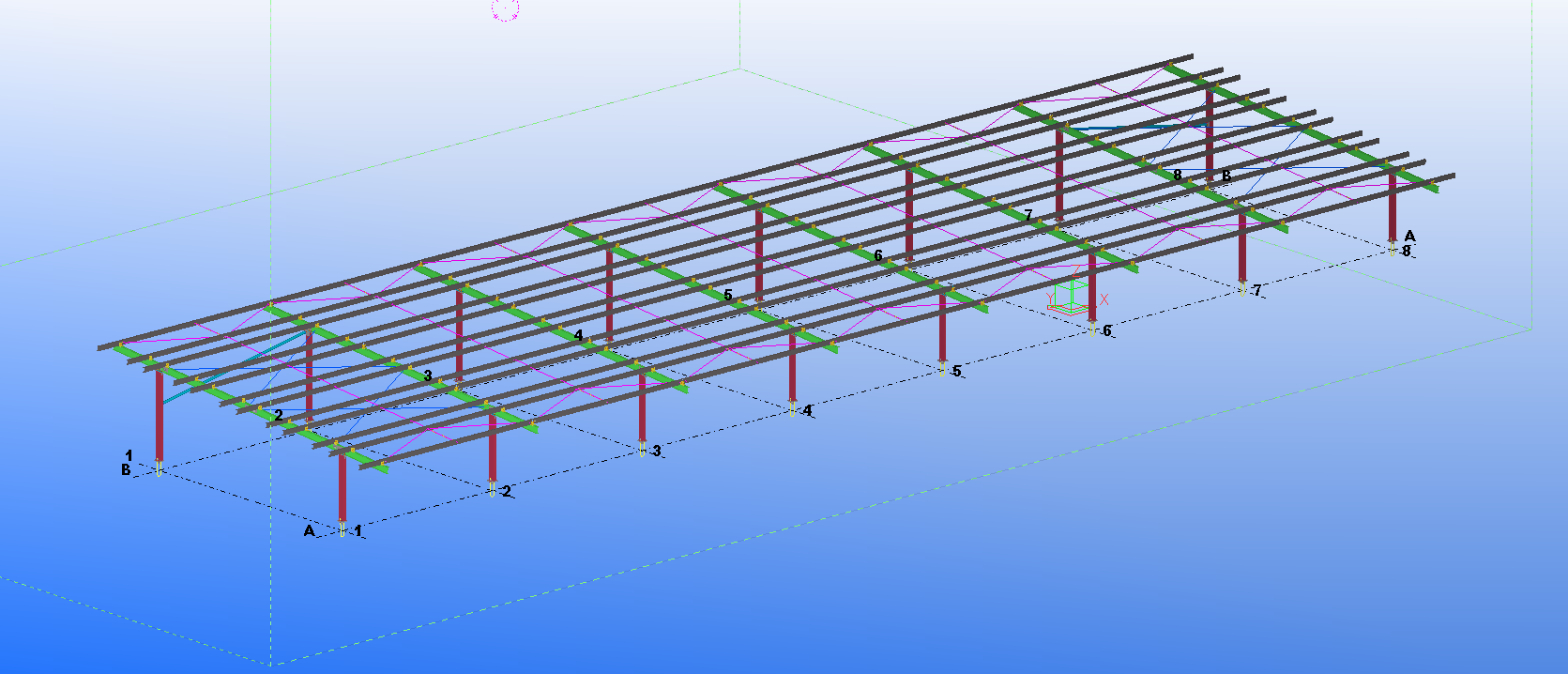Click grid label A at the right end
The width and height of the screenshot is (1568, 674).
[x=1409, y=237]
